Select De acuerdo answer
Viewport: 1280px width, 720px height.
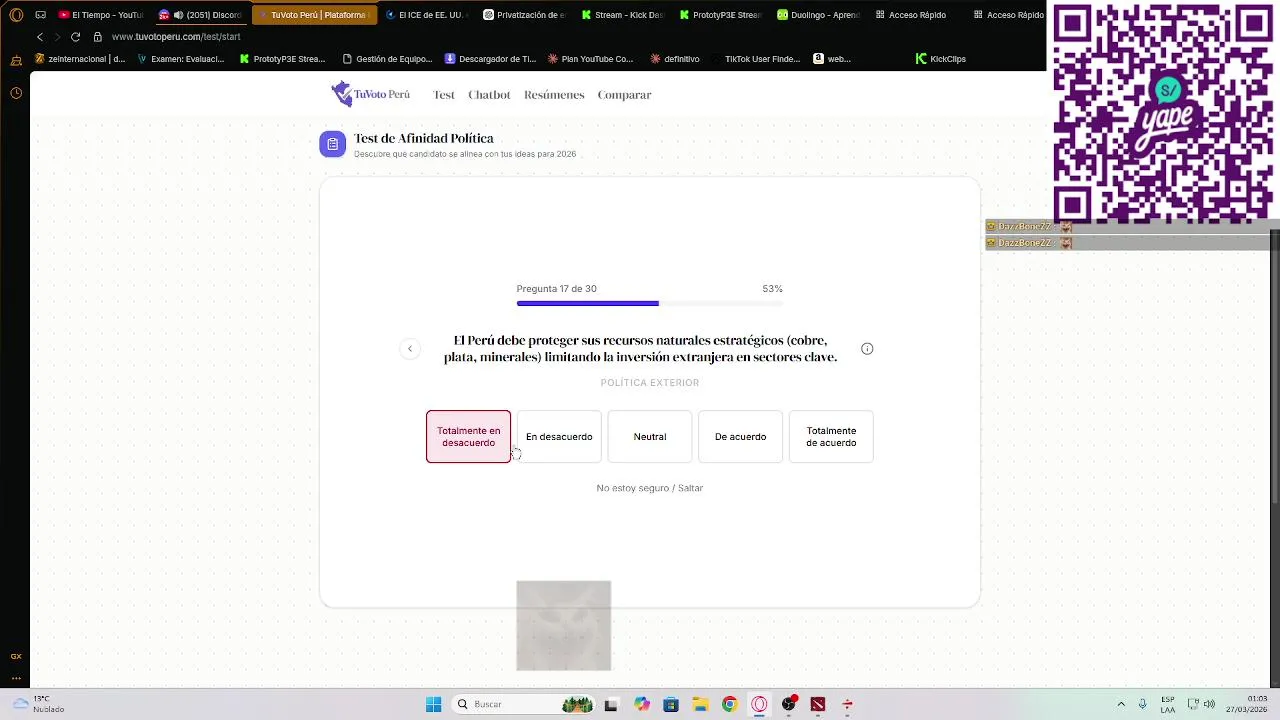click(x=740, y=437)
